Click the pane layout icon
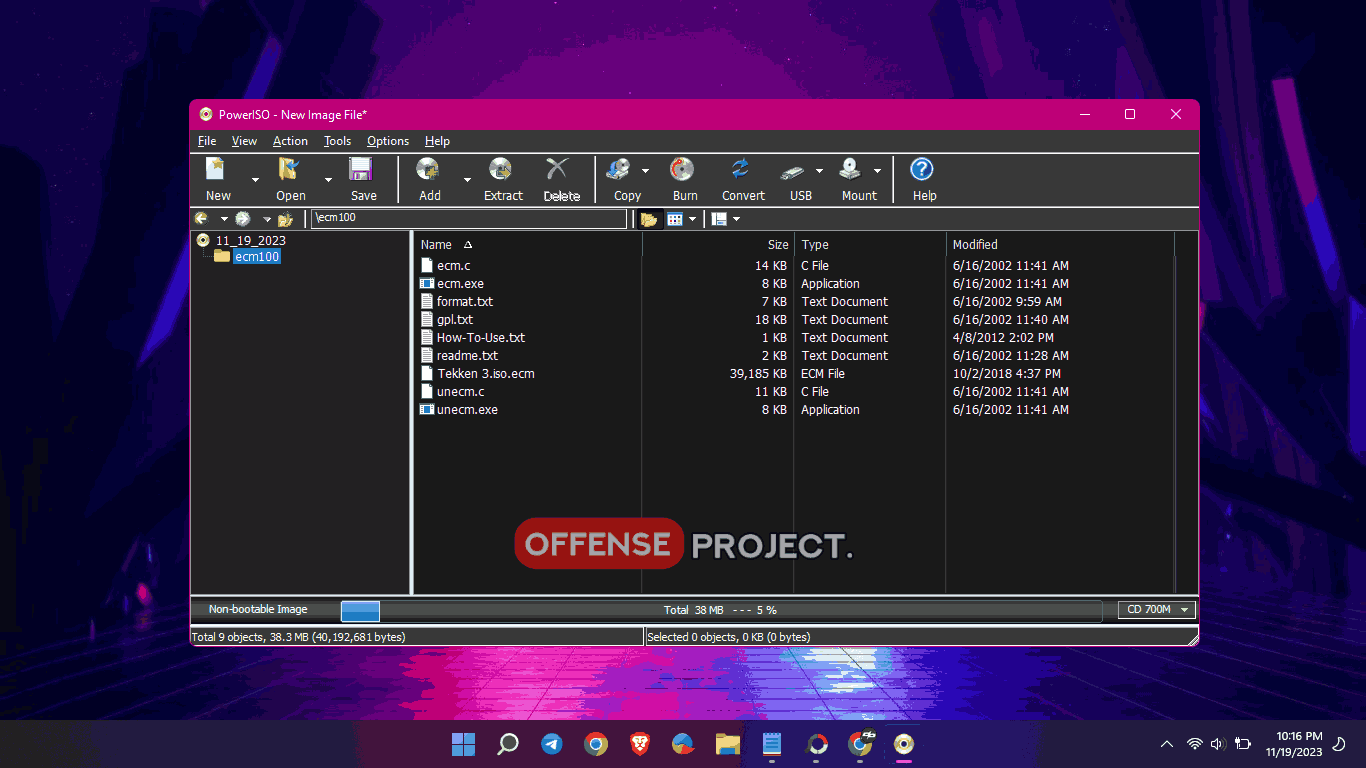Image resolution: width=1366 pixels, height=768 pixels. (x=719, y=219)
